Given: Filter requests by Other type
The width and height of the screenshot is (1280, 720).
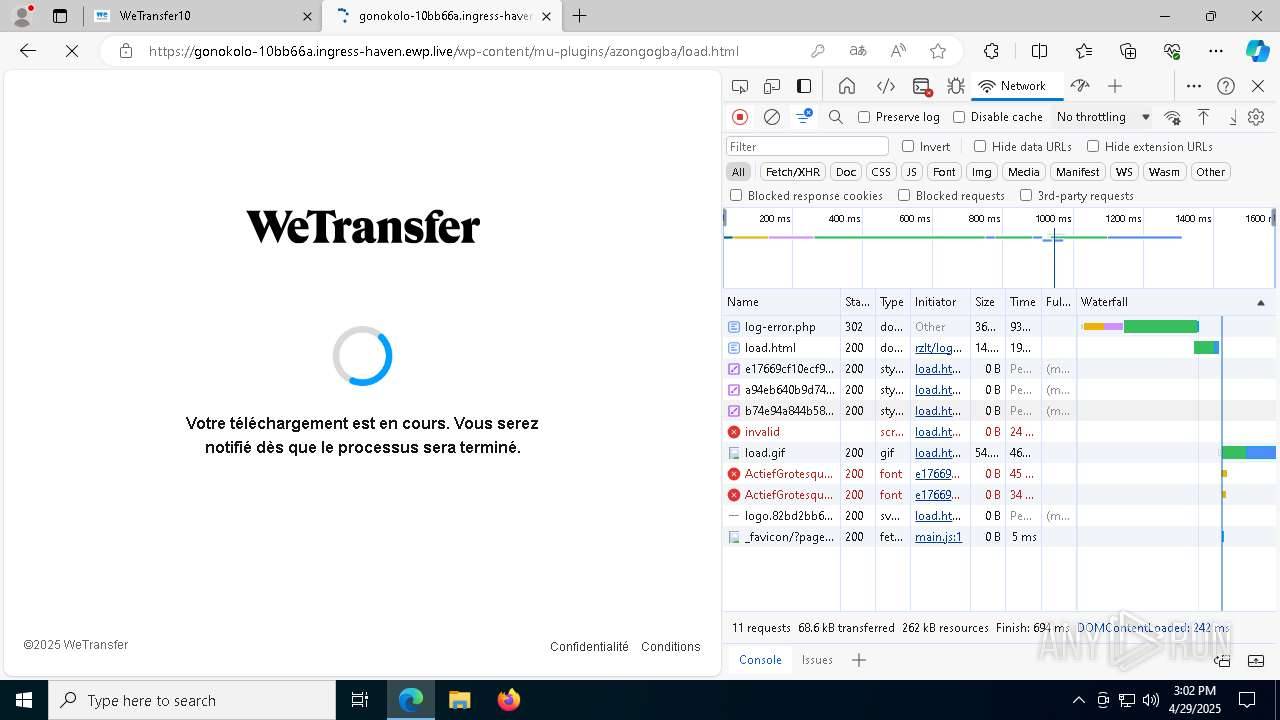Looking at the screenshot, I should 1210,172.
